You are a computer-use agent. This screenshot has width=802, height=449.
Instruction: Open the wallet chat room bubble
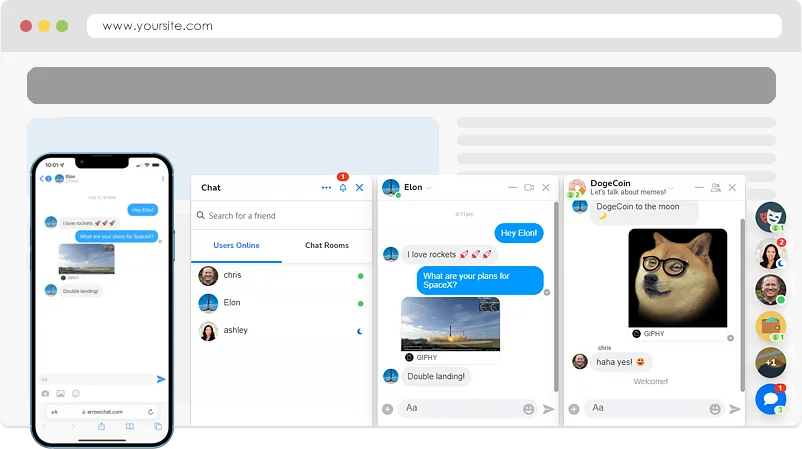tap(770, 327)
